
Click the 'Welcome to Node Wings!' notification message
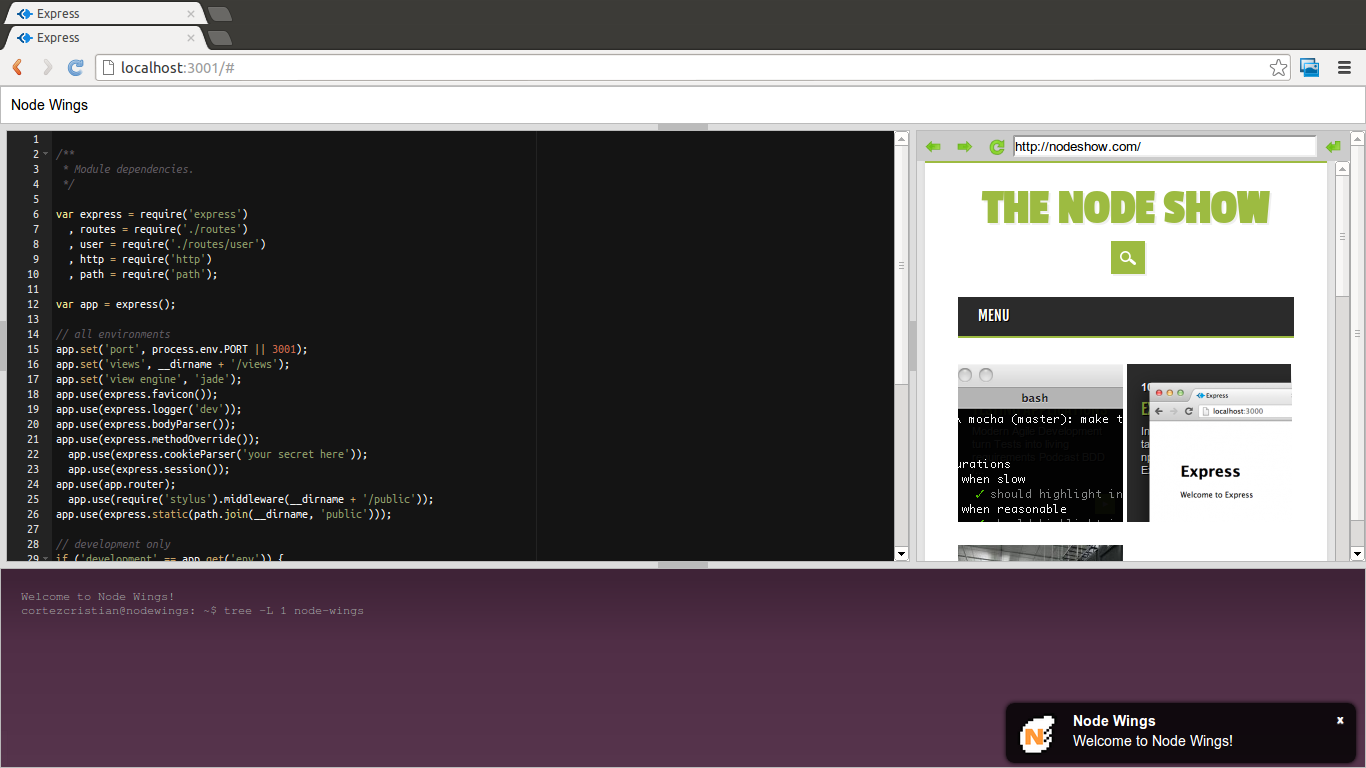(1153, 741)
